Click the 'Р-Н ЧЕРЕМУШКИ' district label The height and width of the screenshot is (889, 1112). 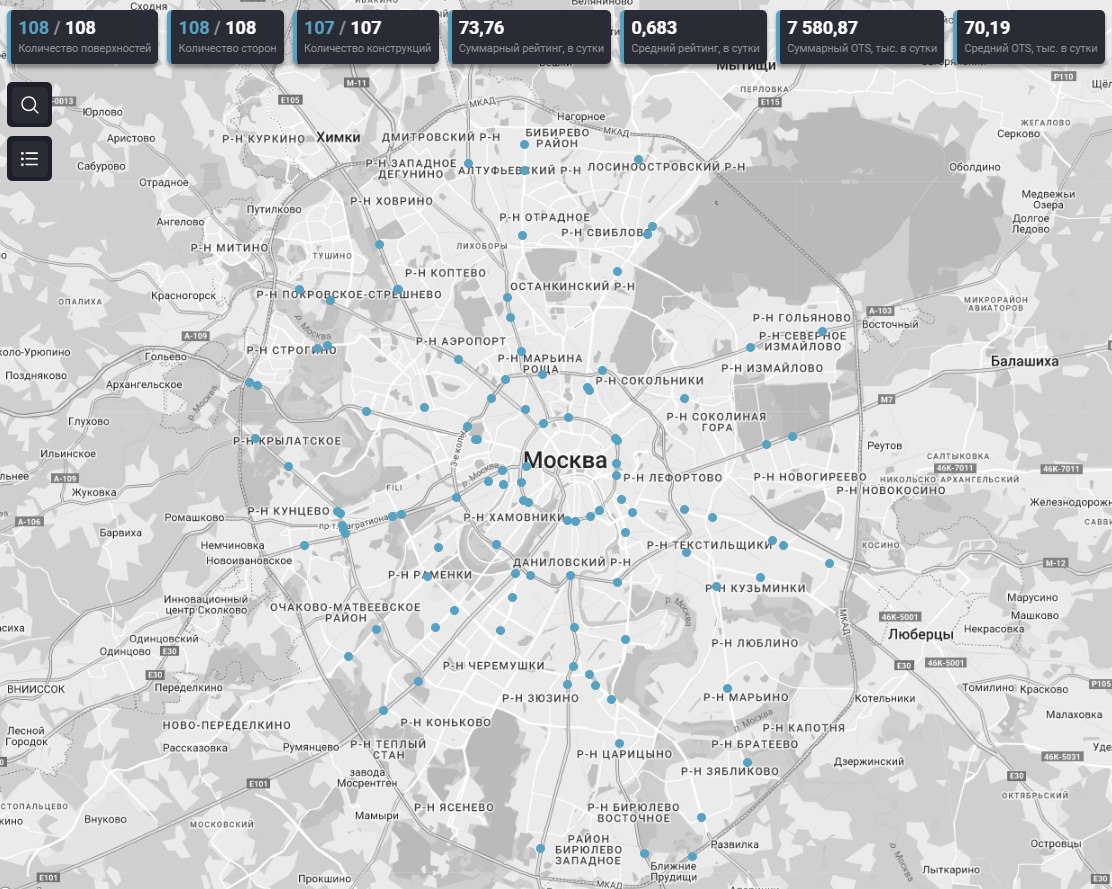494,666
